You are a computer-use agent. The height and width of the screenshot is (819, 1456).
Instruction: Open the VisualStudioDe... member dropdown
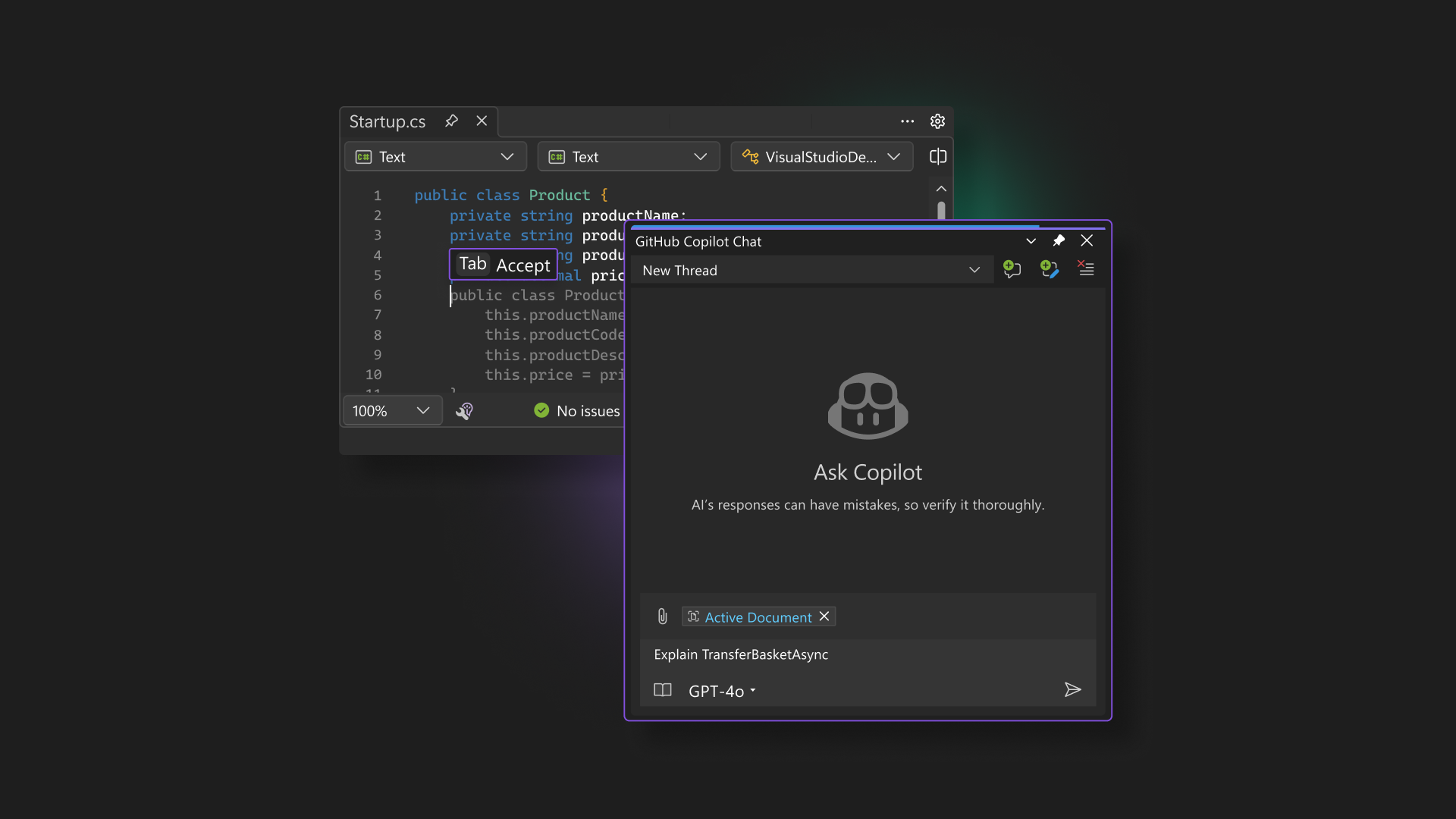point(822,157)
